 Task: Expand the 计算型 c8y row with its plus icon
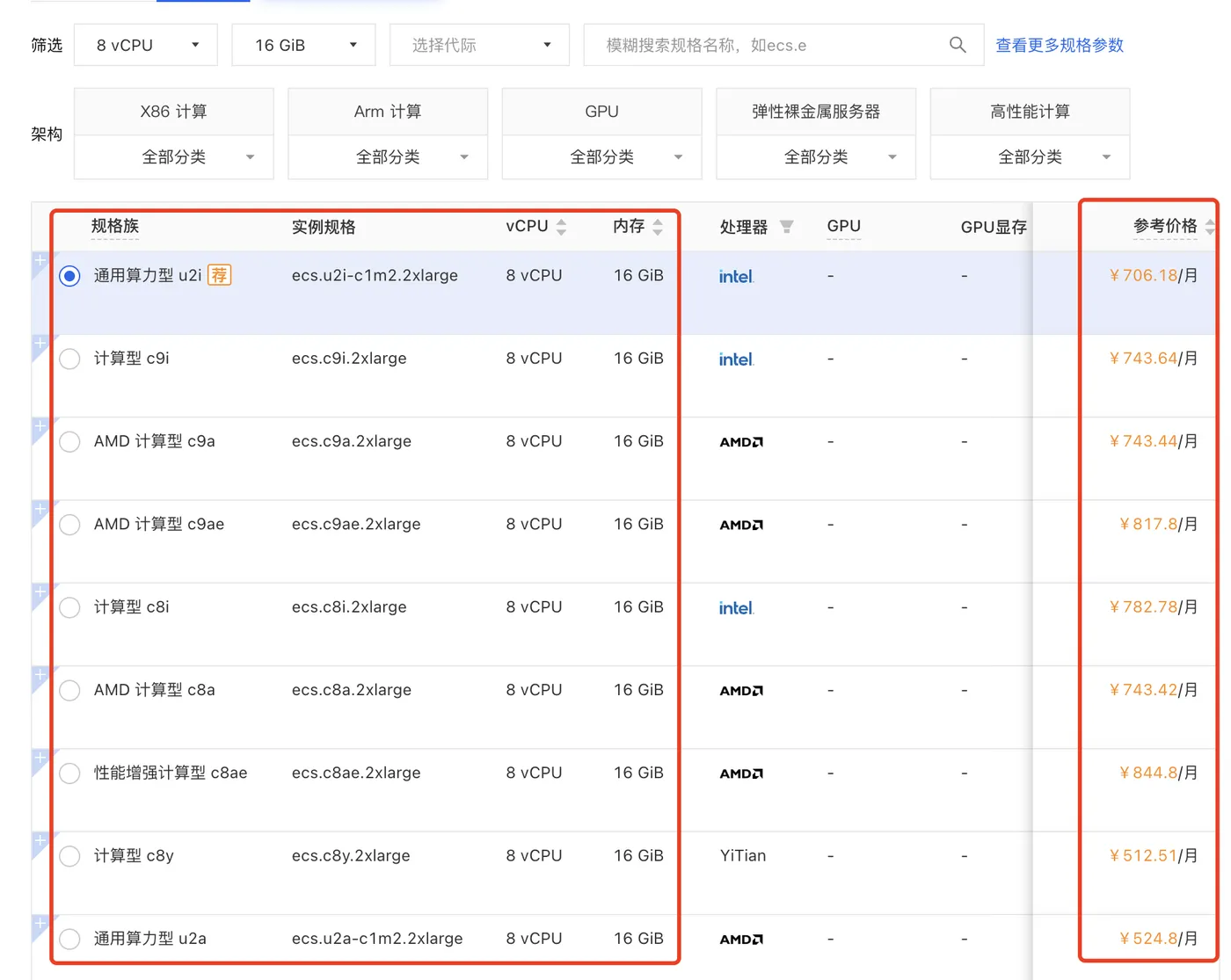pos(40,840)
